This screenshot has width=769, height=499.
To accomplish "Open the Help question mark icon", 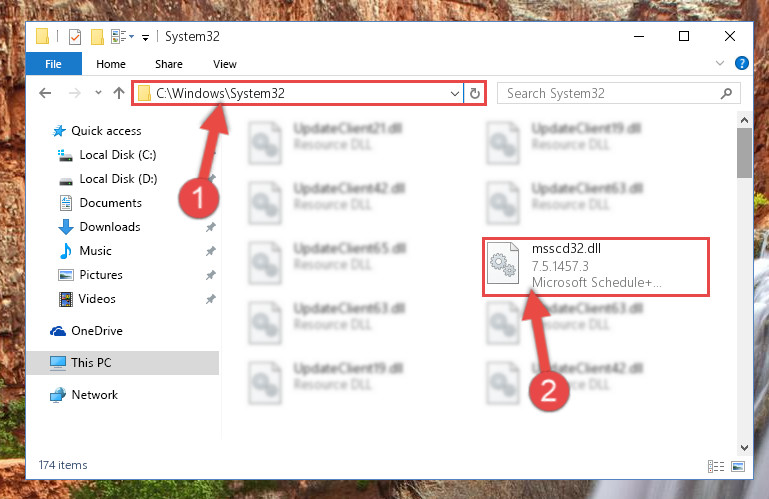I will tap(742, 63).
